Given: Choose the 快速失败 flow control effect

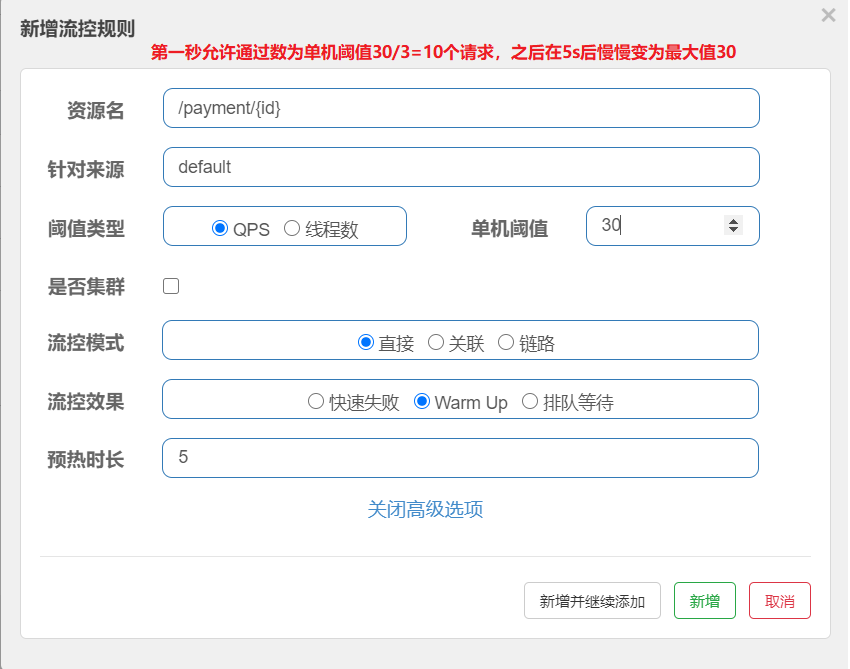Looking at the screenshot, I should point(316,401).
